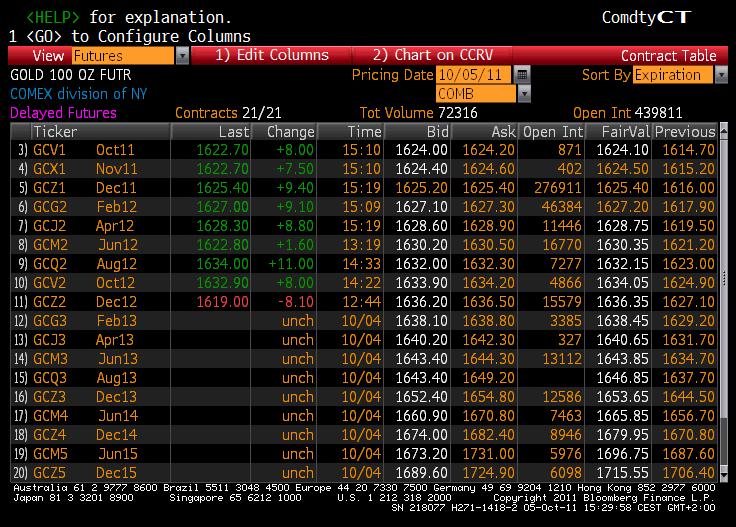
Task: Click the Change column header
Action: click(x=284, y=132)
